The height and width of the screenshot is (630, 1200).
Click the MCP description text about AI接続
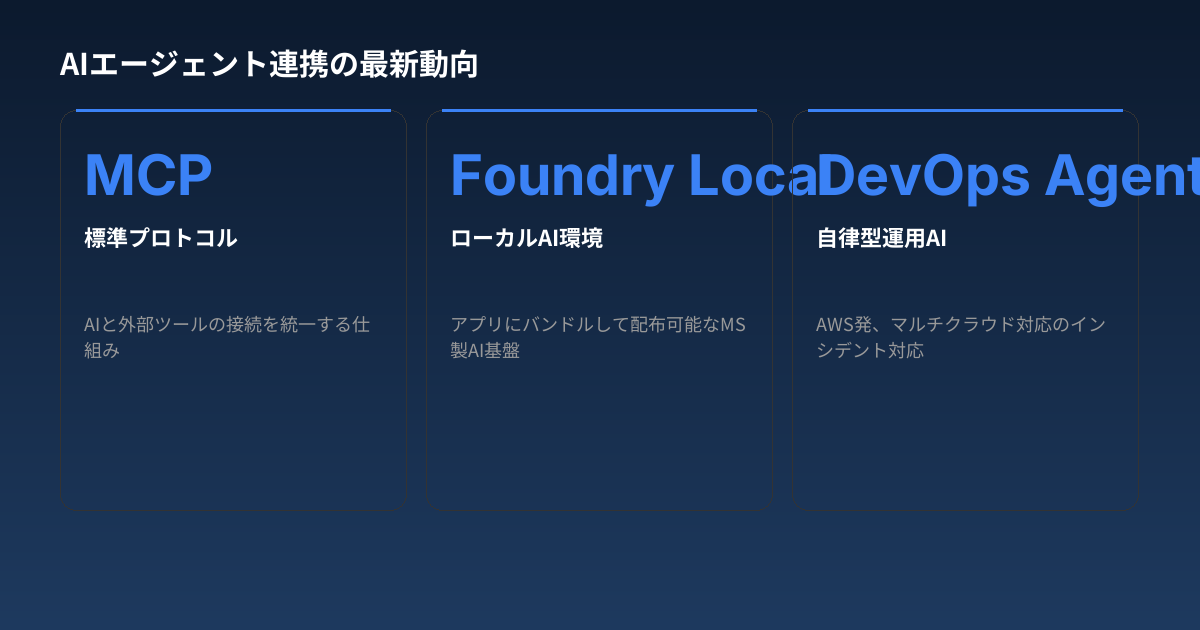[226, 337]
